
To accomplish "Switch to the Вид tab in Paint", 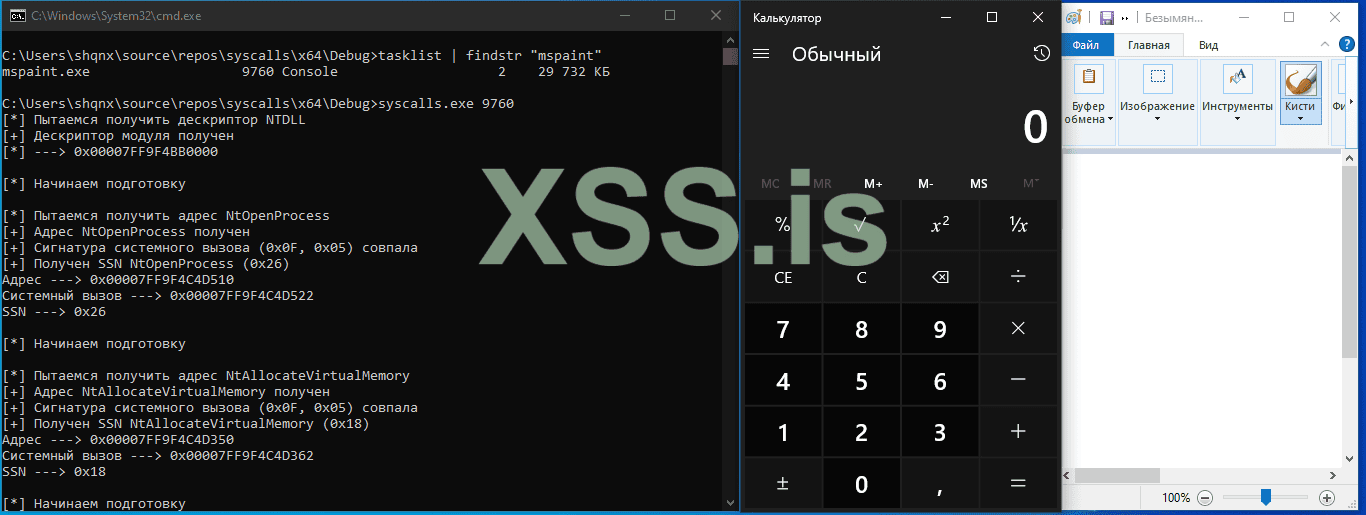I will pos(1208,45).
